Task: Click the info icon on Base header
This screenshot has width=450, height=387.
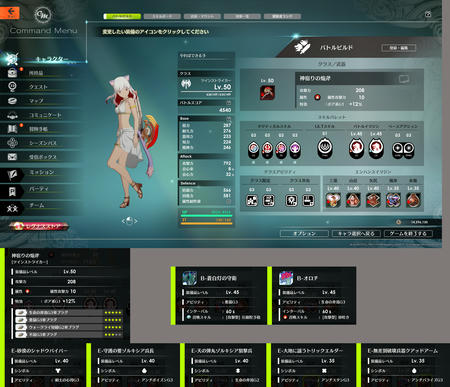Action: (229, 118)
